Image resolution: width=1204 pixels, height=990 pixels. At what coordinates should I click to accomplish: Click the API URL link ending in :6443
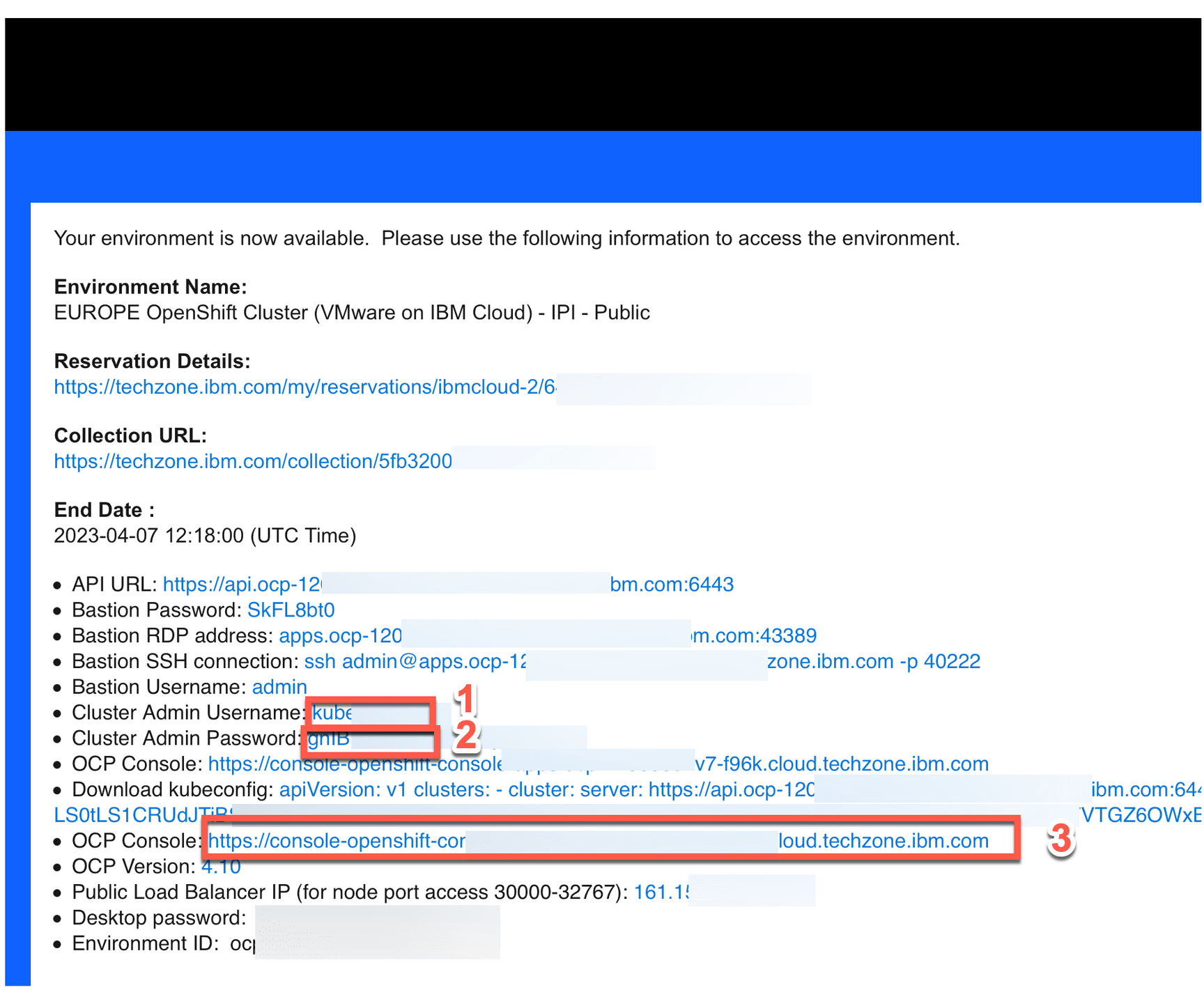click(446, 585)
